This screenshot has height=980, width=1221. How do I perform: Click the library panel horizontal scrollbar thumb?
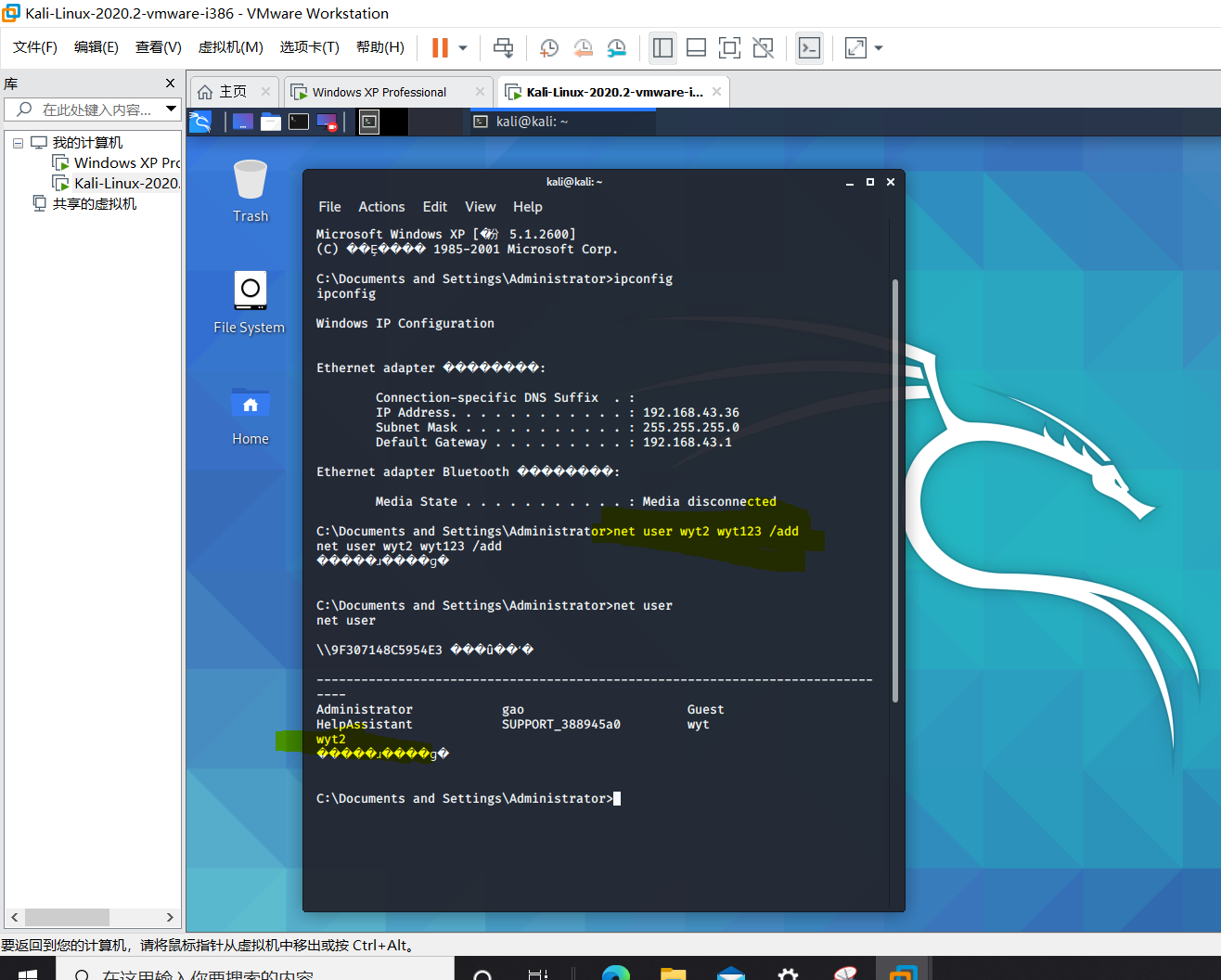coord(67,917)
